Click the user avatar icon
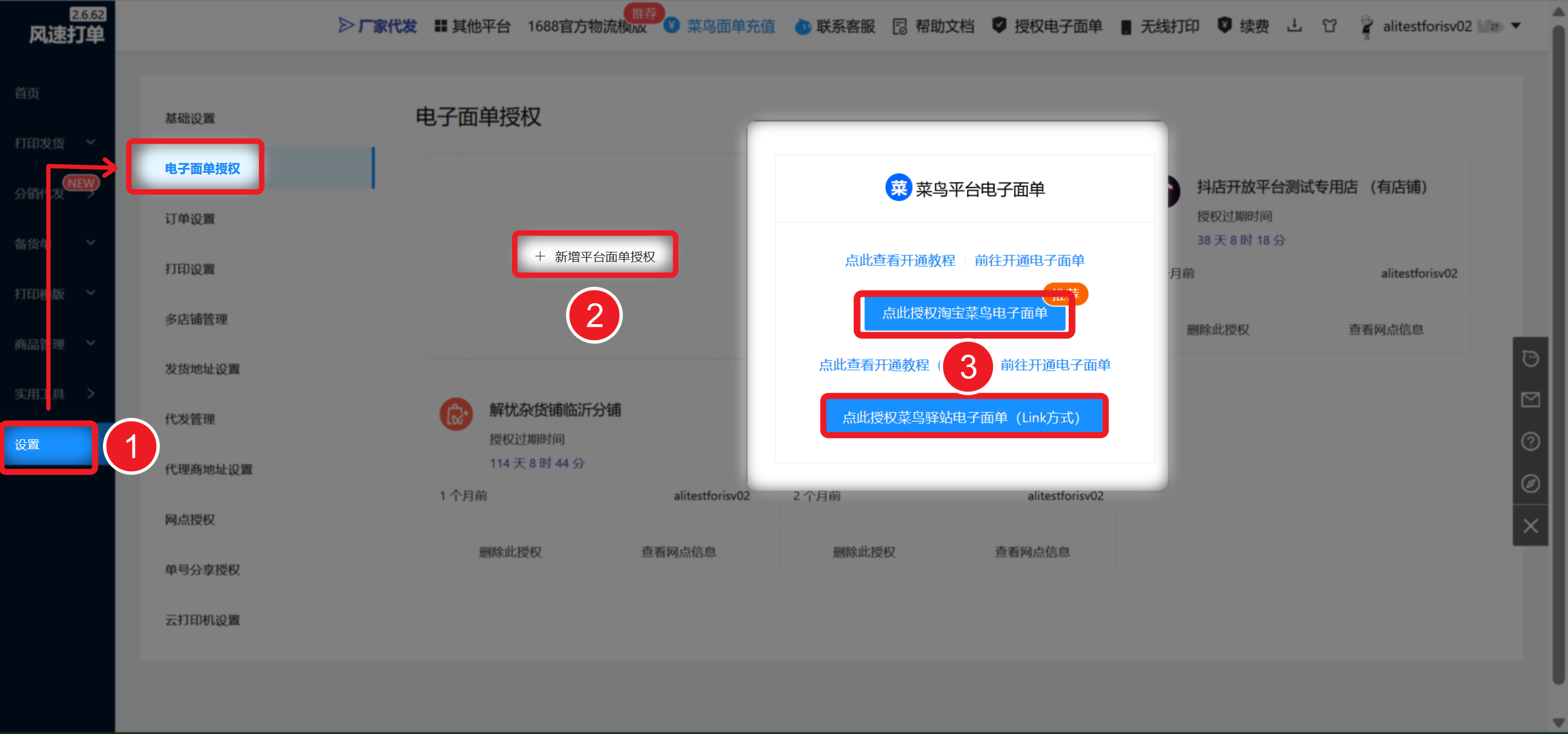 point(1366,27)
